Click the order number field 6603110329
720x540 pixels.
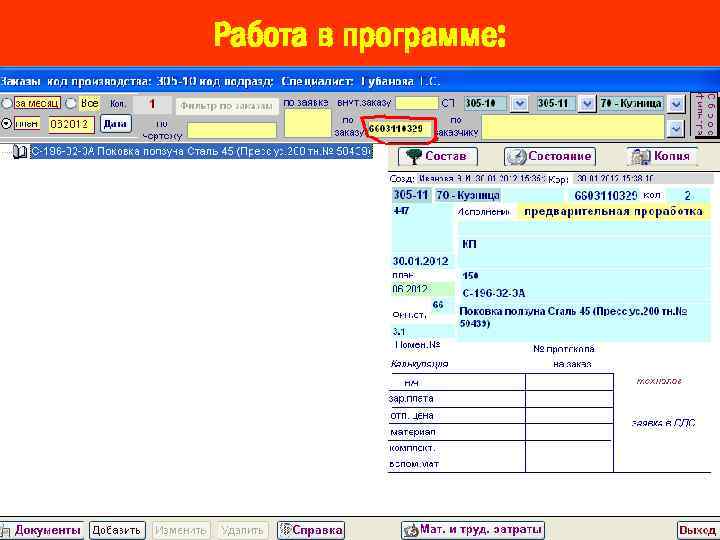pos(398,129)
